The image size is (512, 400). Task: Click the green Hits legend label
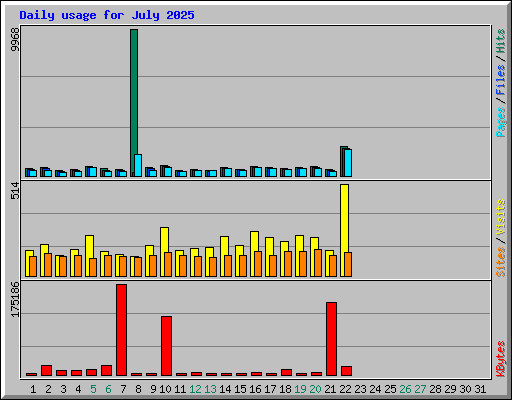tap(500, 41)
